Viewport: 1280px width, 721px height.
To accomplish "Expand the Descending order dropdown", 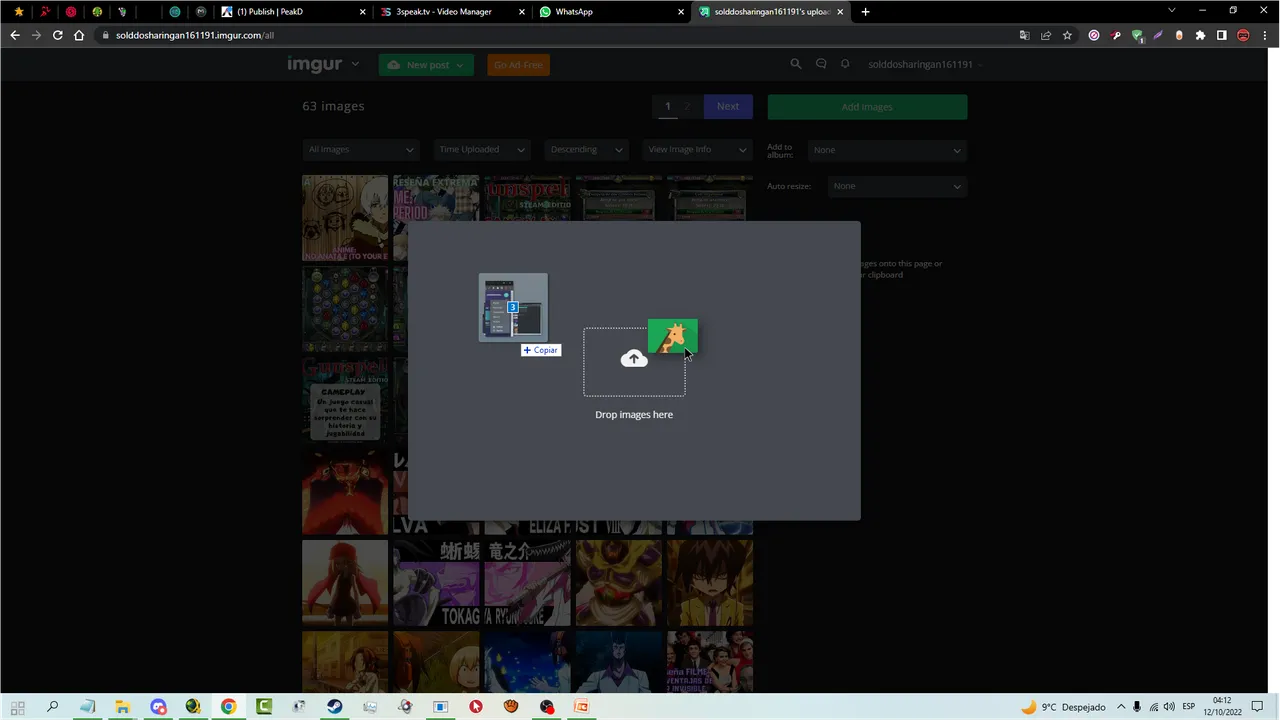I will pyautogui.click(x=586, y=150).
